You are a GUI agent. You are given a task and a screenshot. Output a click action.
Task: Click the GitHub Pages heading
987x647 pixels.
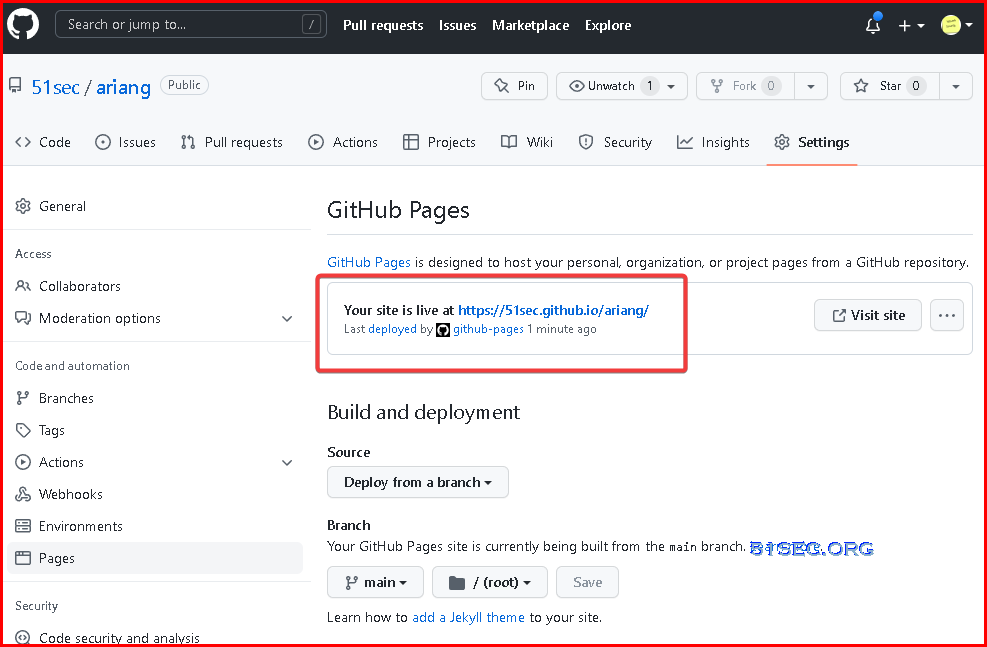398,210
